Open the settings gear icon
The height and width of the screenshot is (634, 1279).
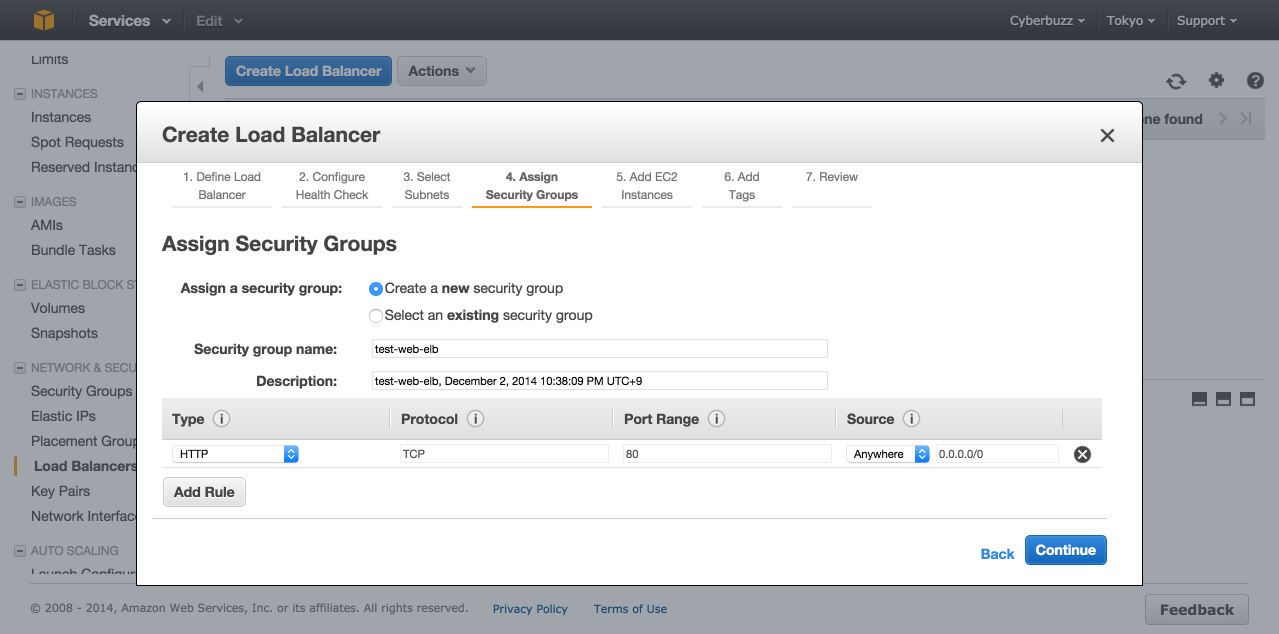[1216, 81]
